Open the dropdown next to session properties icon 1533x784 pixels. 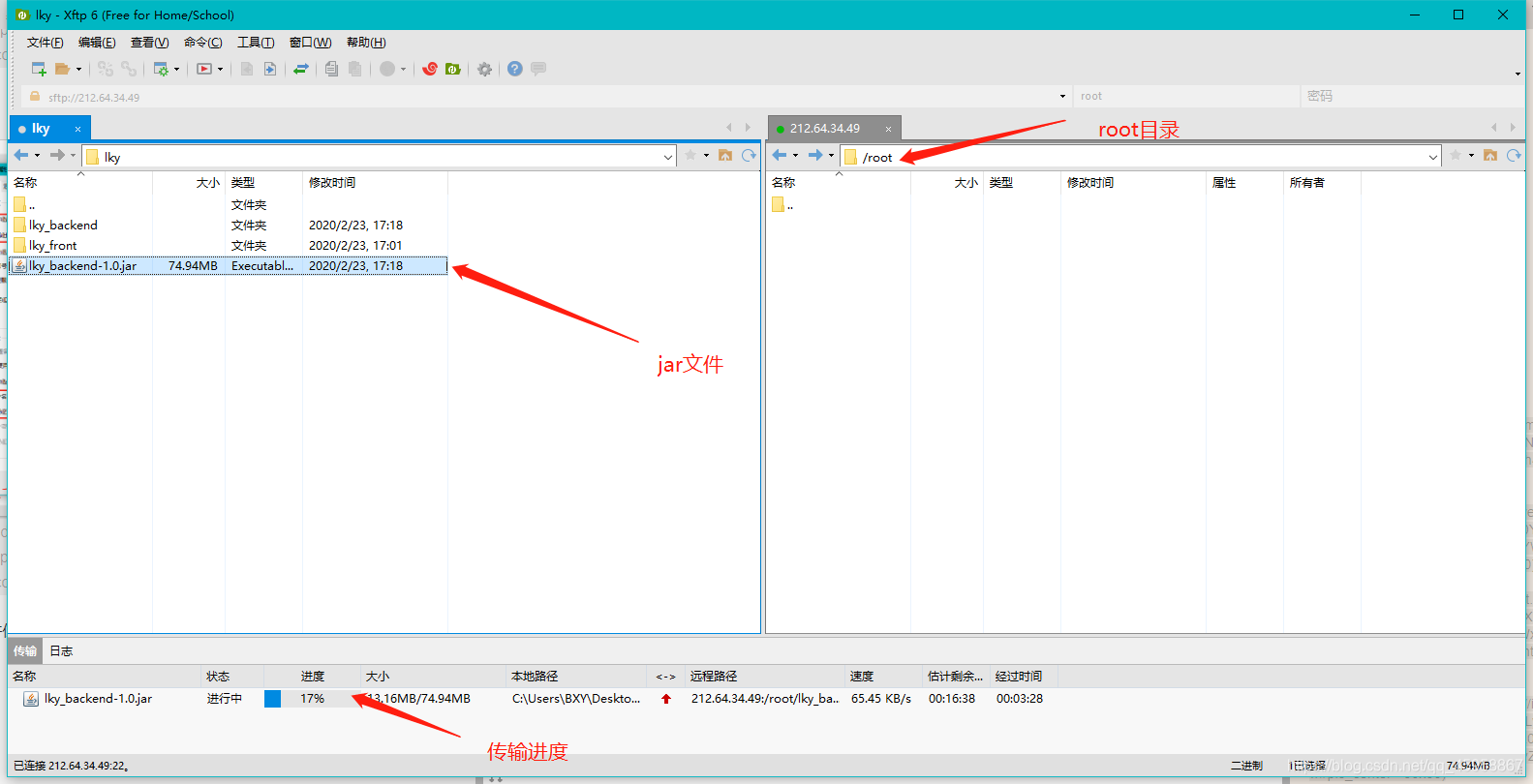point(176,69)
